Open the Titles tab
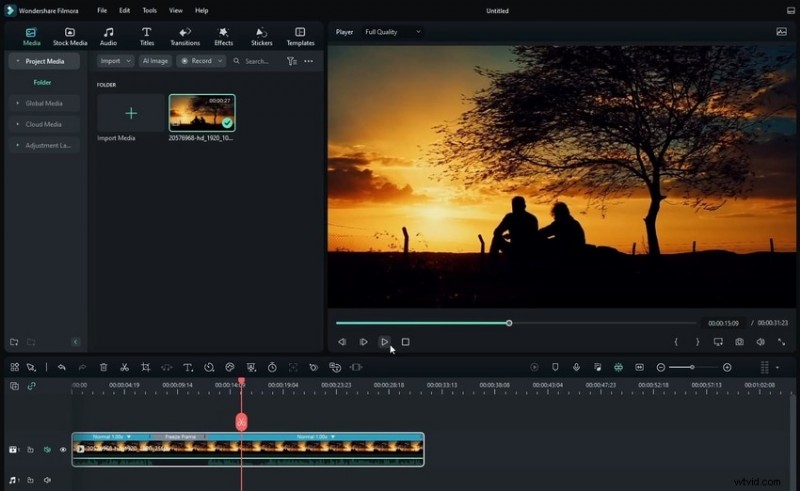 [147, 37]
